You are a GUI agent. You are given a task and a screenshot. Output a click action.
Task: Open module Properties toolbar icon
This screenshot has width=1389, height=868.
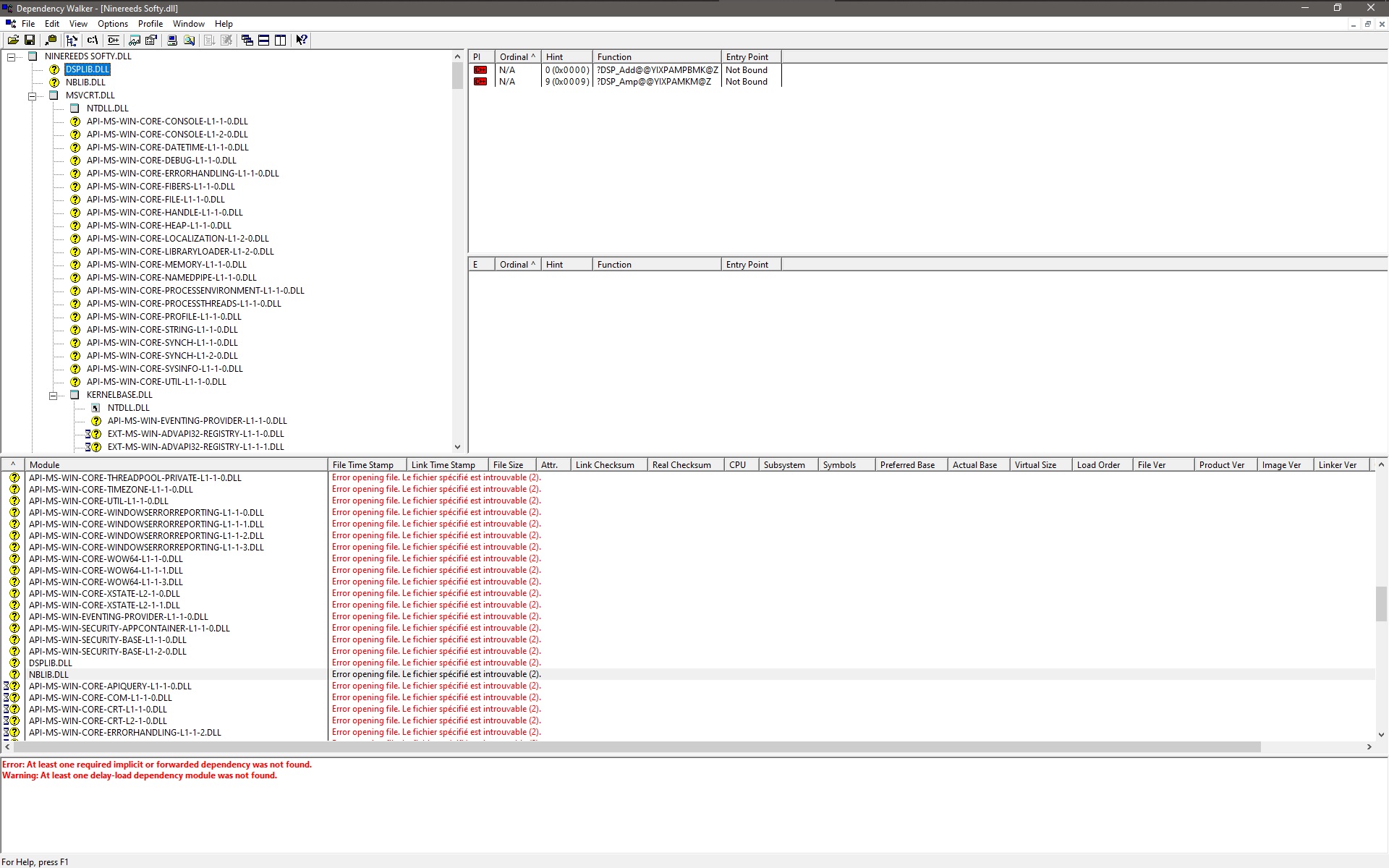click(x=151, y=41)
